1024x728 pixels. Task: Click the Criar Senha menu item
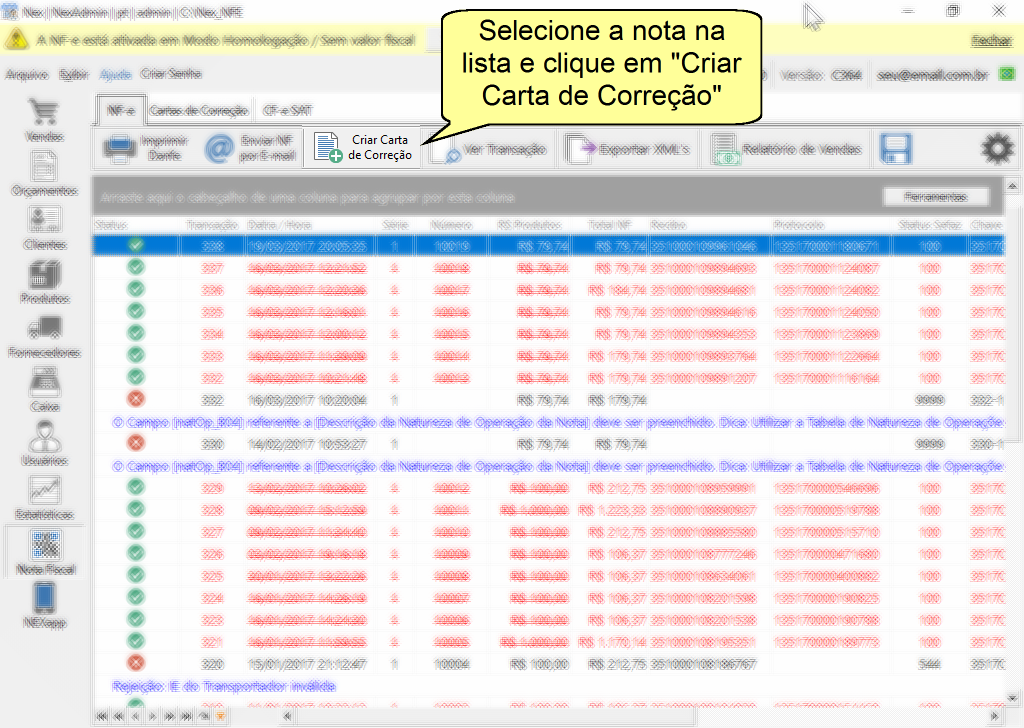tap(171, 74)
